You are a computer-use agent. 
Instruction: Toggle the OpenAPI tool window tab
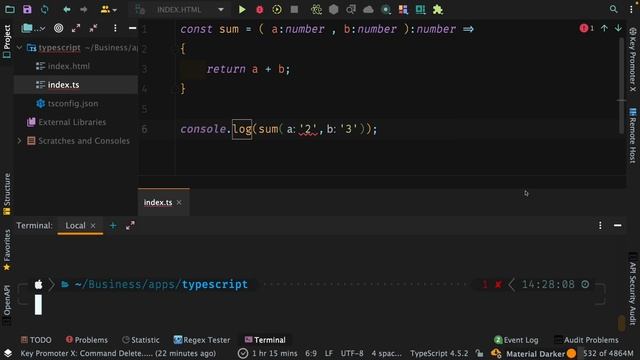point(7,305)
